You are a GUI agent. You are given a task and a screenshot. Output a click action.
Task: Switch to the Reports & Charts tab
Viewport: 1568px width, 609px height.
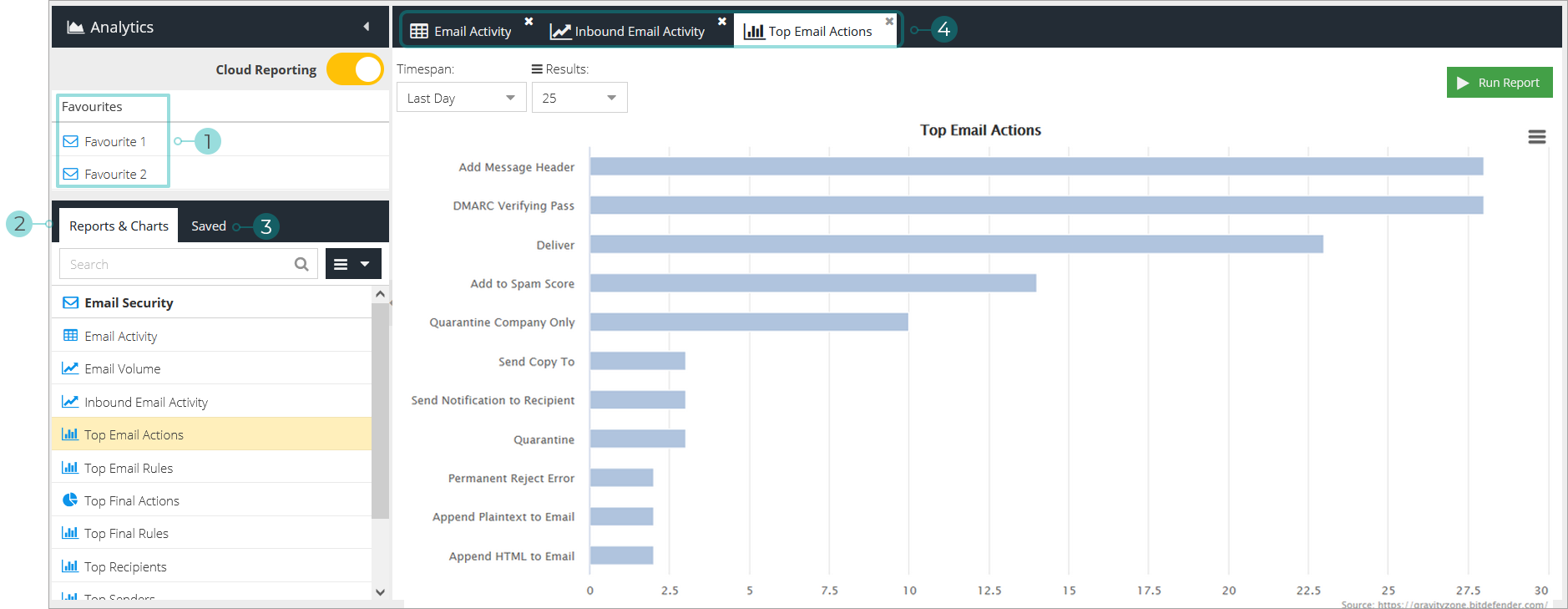point(119,226)
